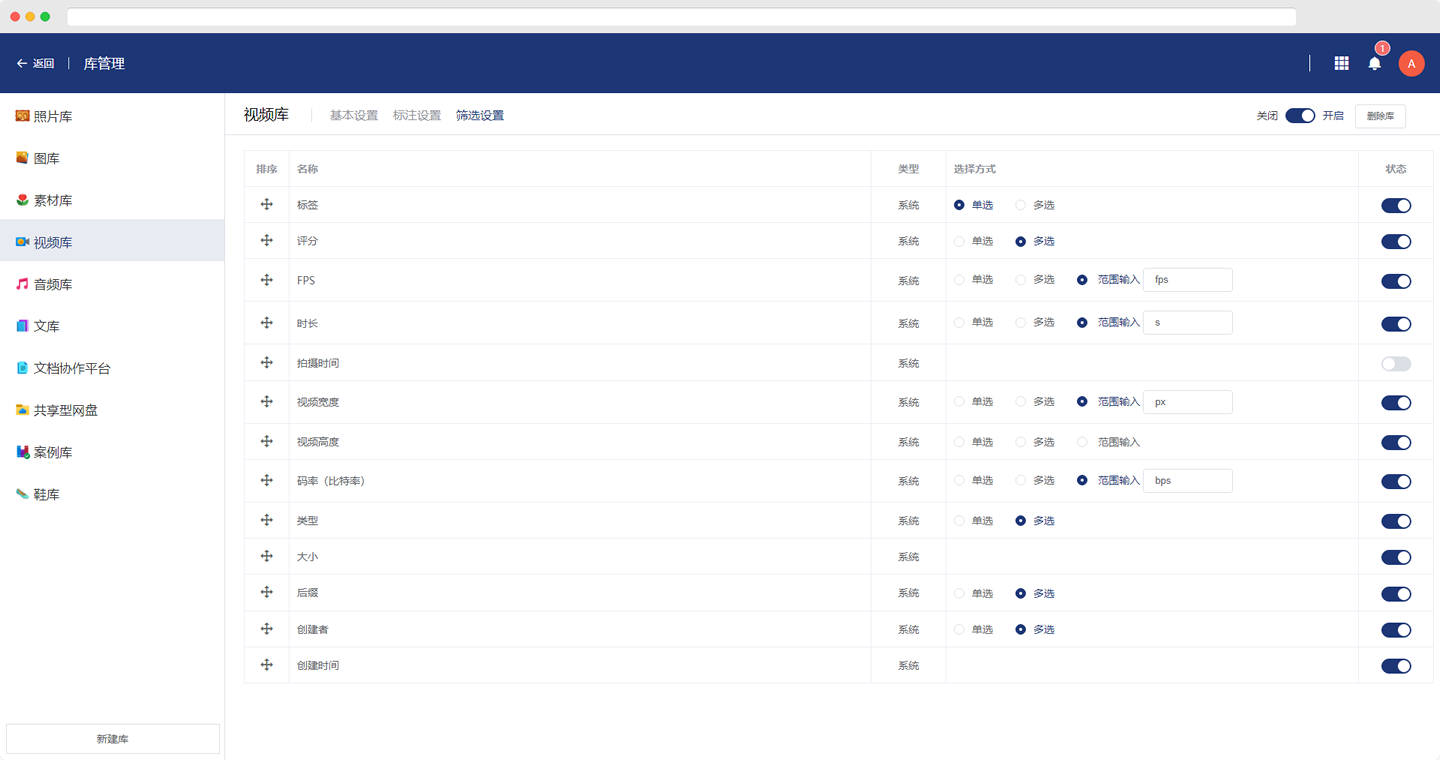Viewport: 1440px width, 760px height.
Task: Click the 删除库 button
Action: click(1380, 116)
